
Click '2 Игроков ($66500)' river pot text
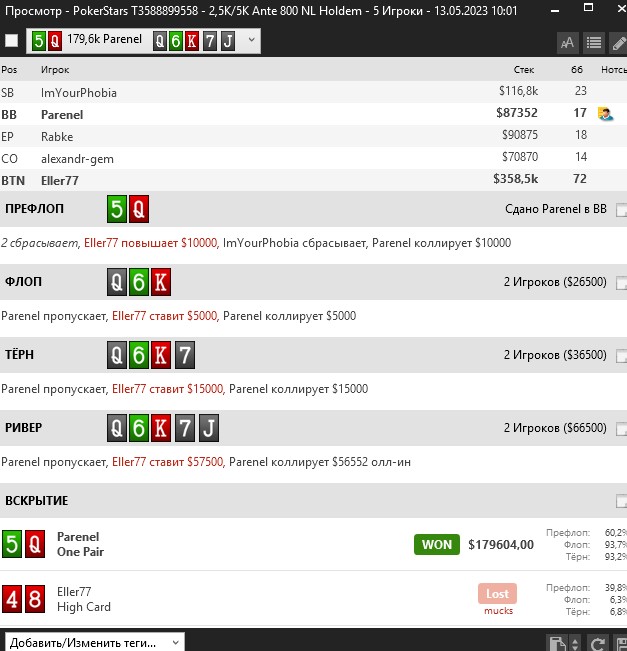coord(555,428)
